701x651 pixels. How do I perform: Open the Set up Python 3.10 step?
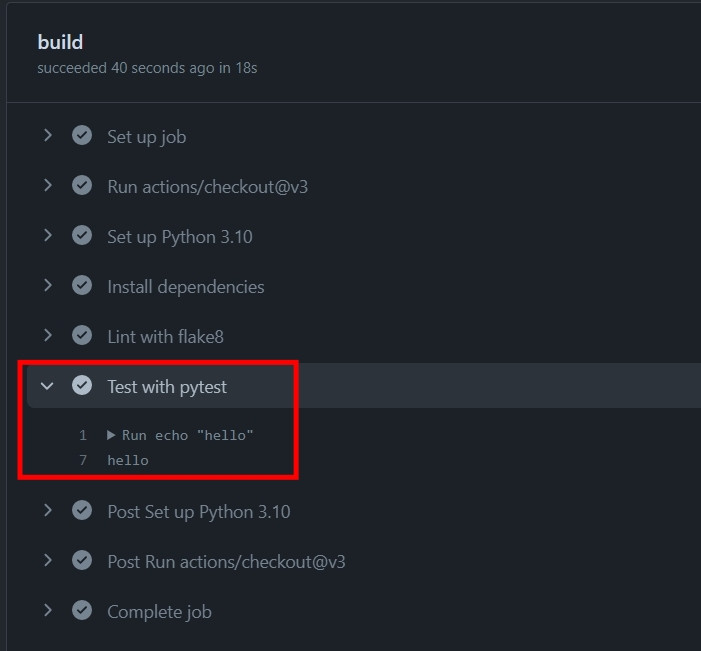pos(179,237)
